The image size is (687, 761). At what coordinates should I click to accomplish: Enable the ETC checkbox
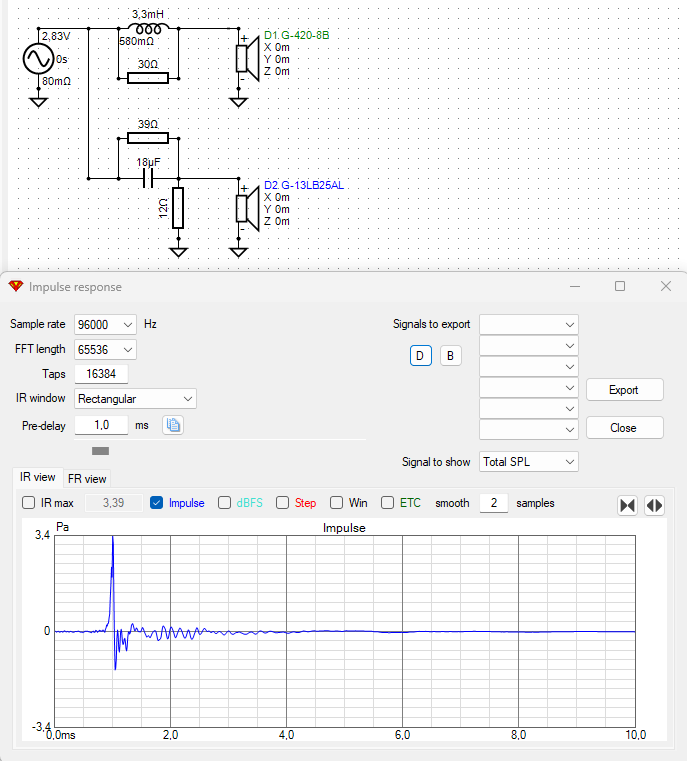(387, 503)
